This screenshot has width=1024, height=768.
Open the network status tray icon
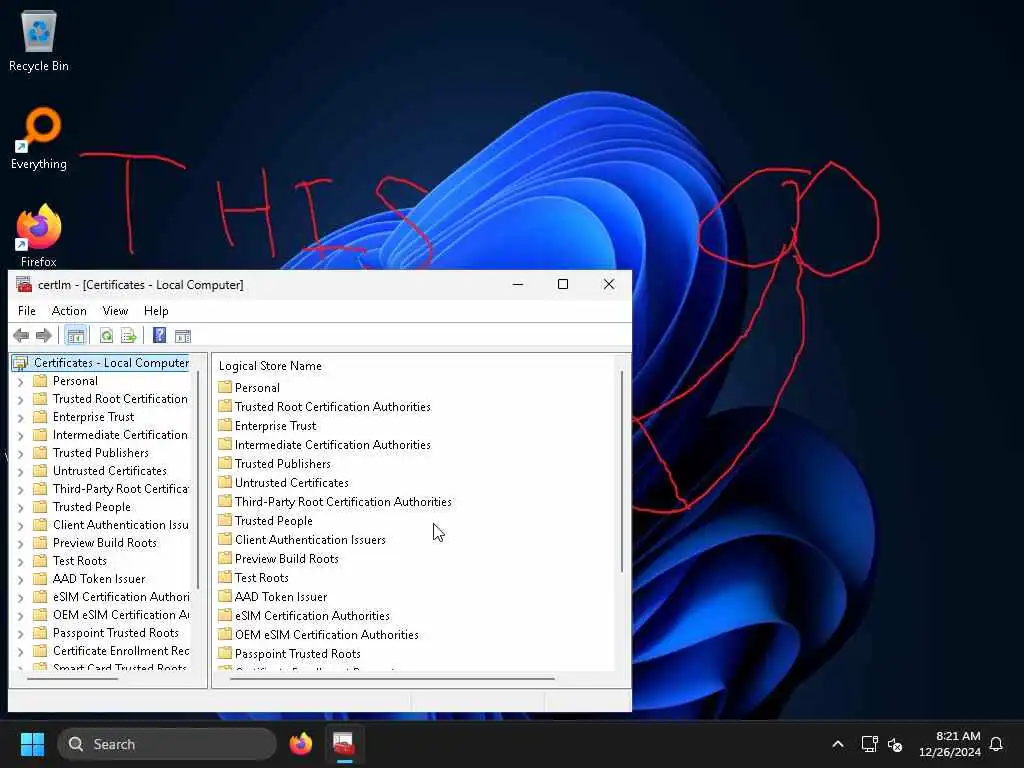click(x=869, y=744)
